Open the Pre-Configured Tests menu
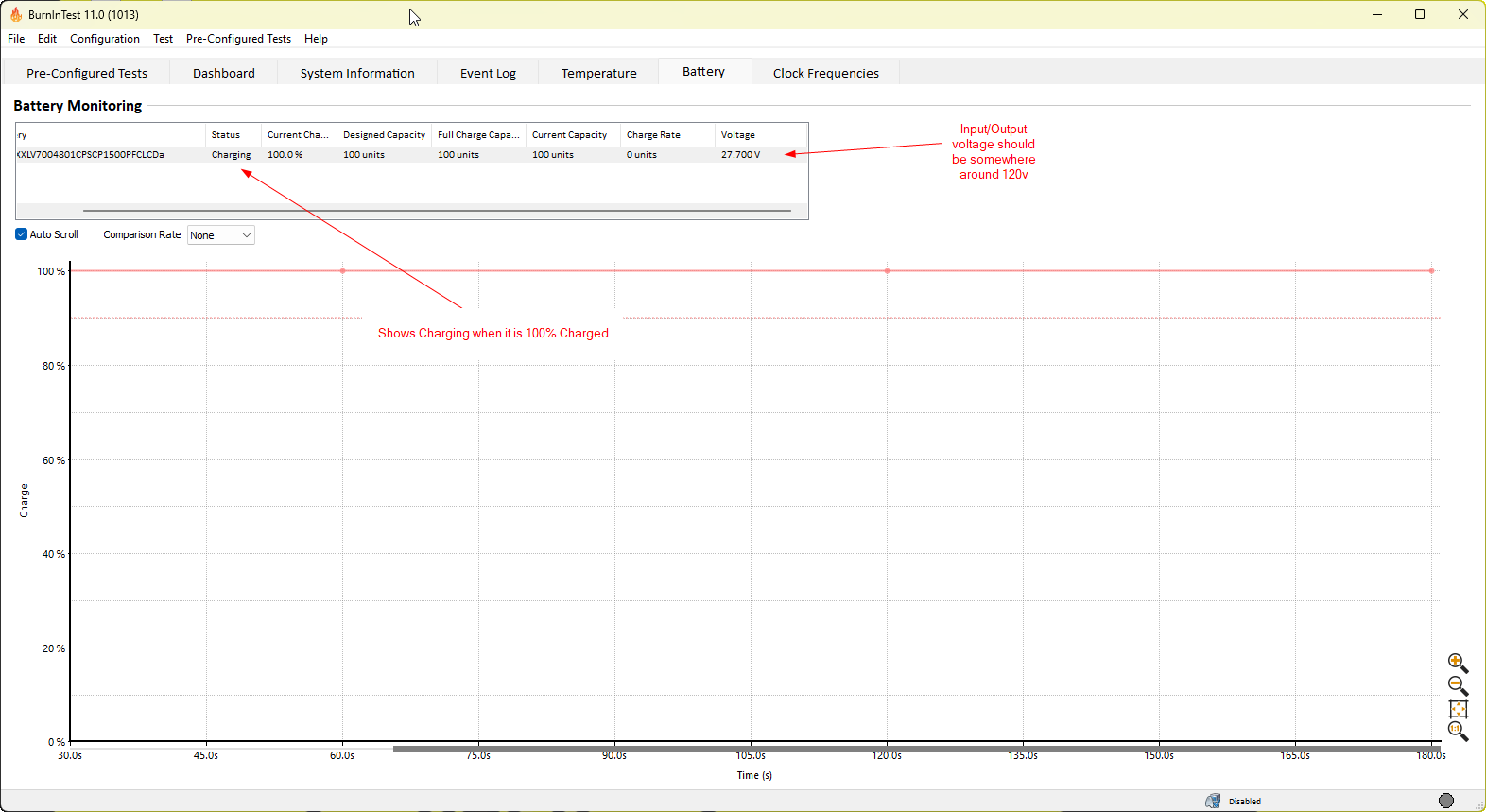The image size is (1486, 812). point(238,39)
